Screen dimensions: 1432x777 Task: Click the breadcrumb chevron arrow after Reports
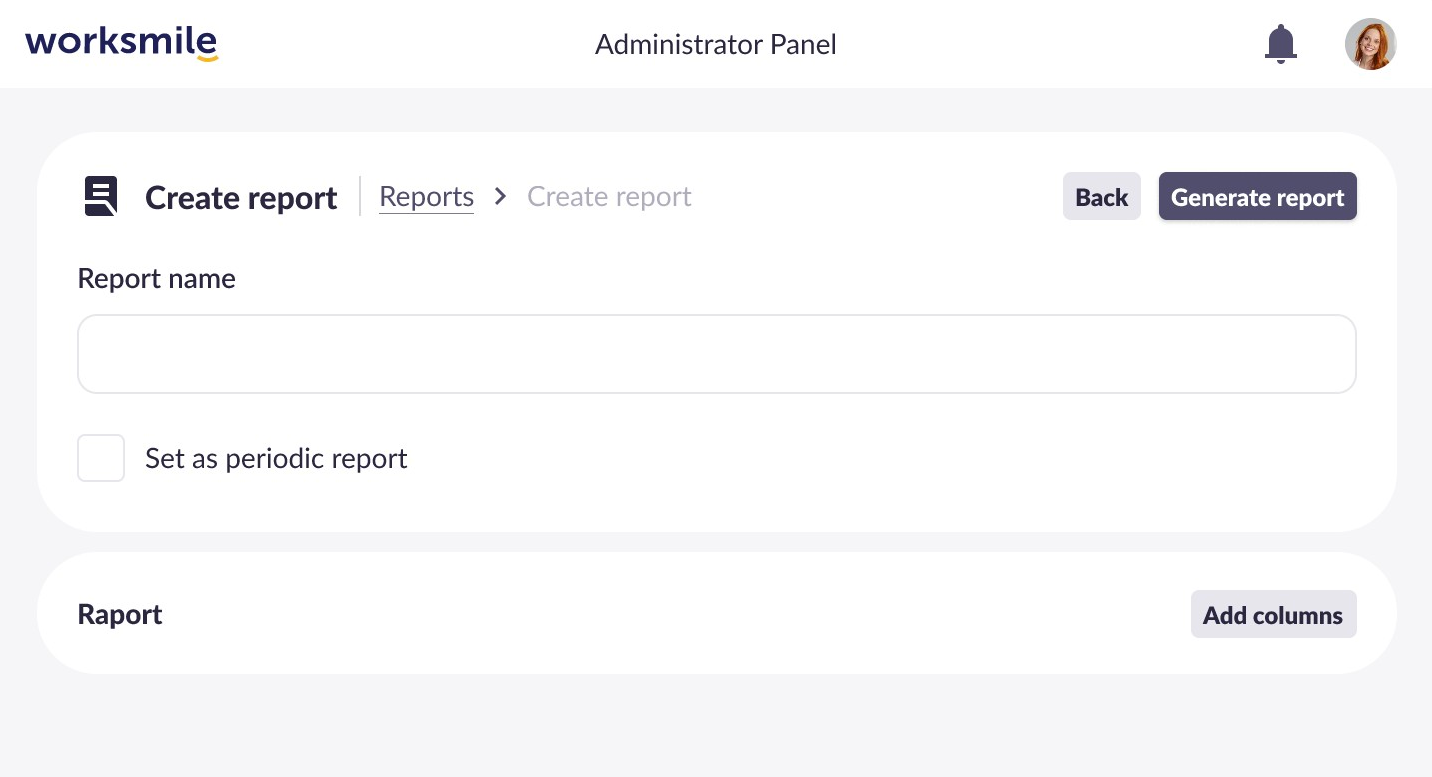pyautogui.click(x=501, y=197)
